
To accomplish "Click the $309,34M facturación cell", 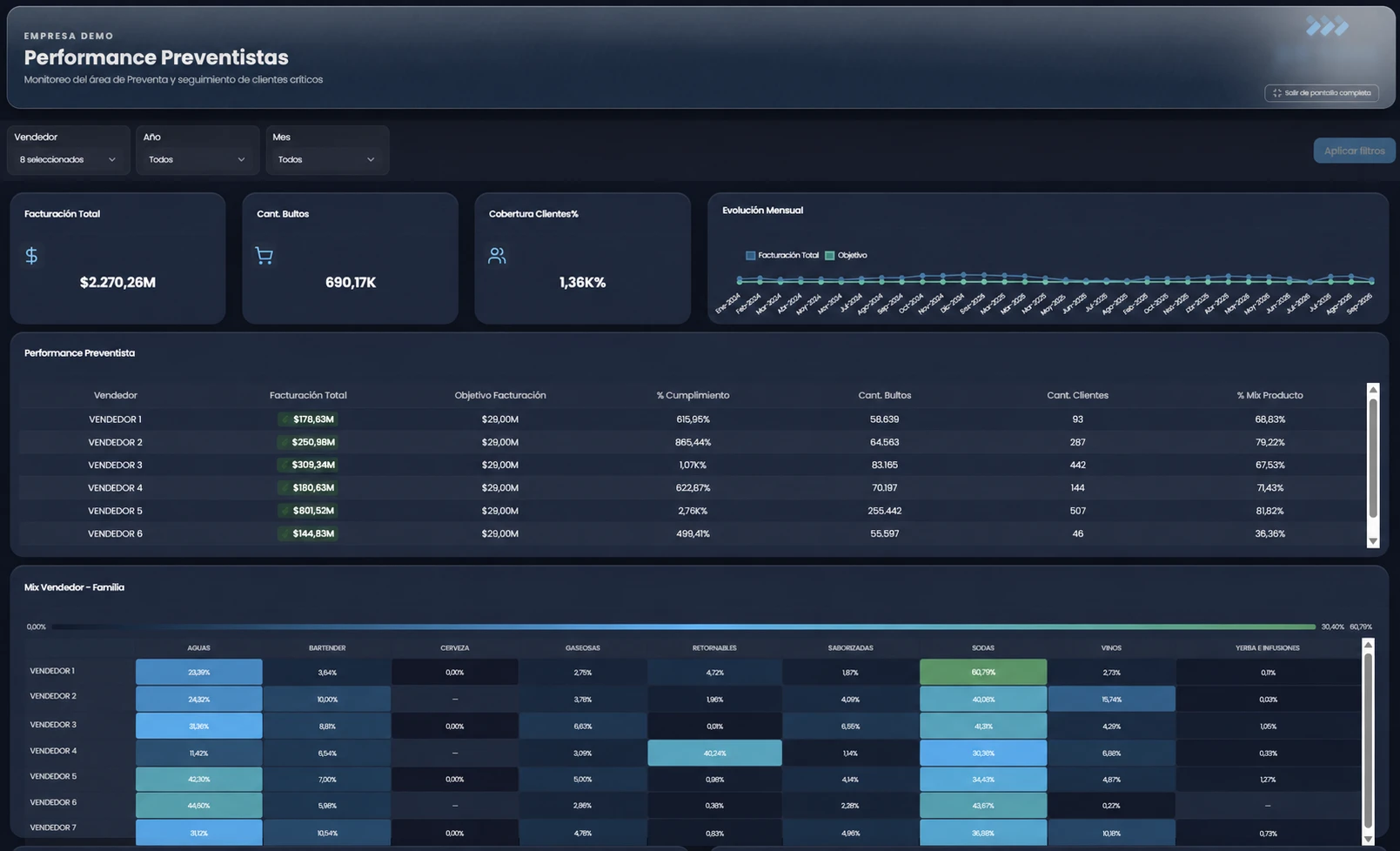I will [x=308, y=465].
